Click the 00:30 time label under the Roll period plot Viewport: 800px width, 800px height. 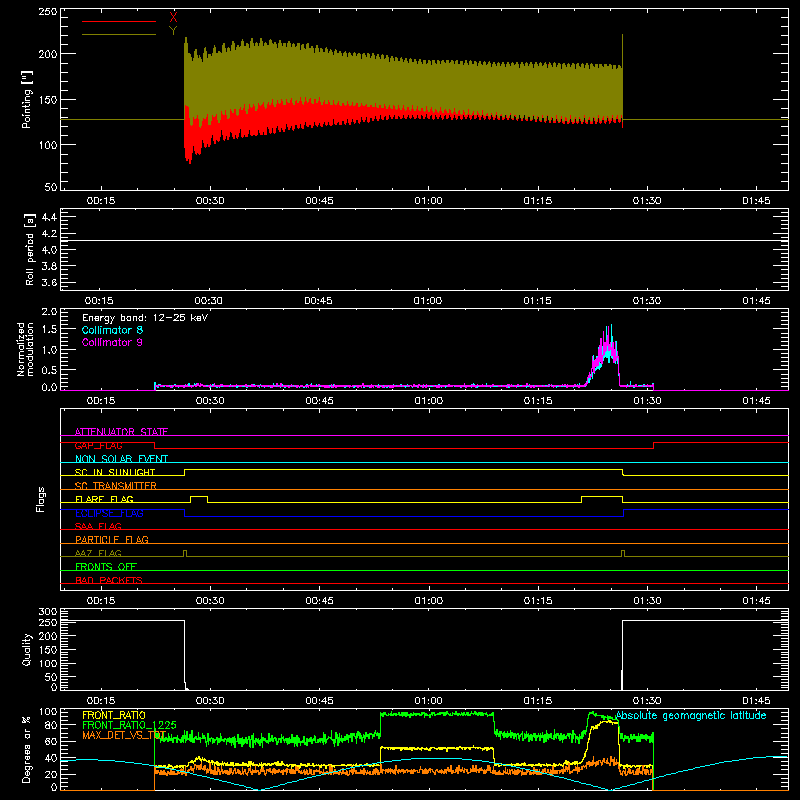click(209, 301)
